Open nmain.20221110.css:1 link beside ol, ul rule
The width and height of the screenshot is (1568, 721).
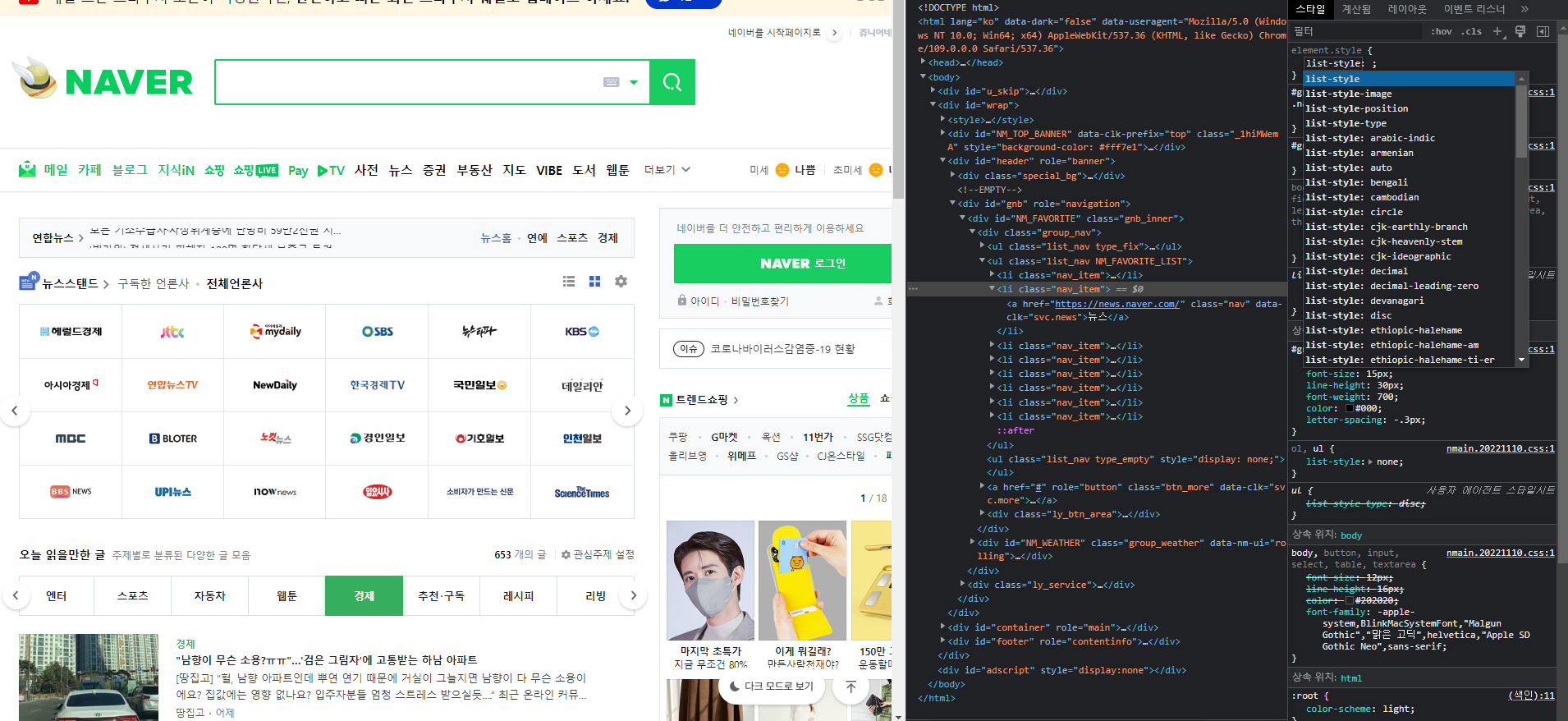tap(1500, 448)
